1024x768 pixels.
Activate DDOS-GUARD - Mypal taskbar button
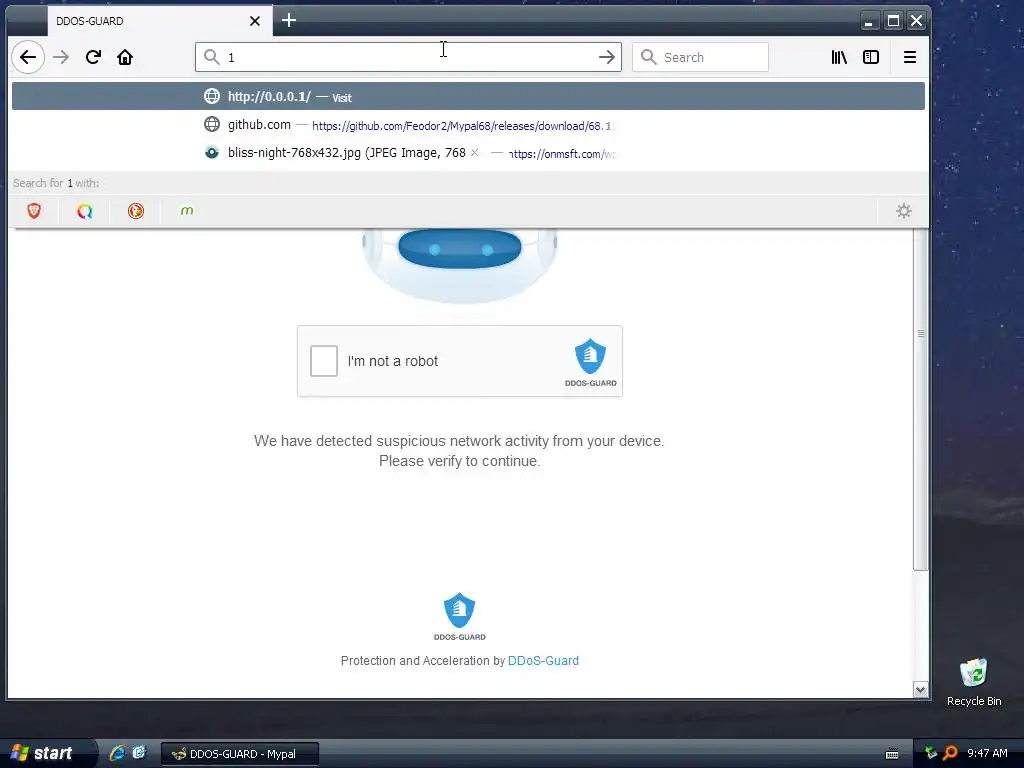point(240,754)
